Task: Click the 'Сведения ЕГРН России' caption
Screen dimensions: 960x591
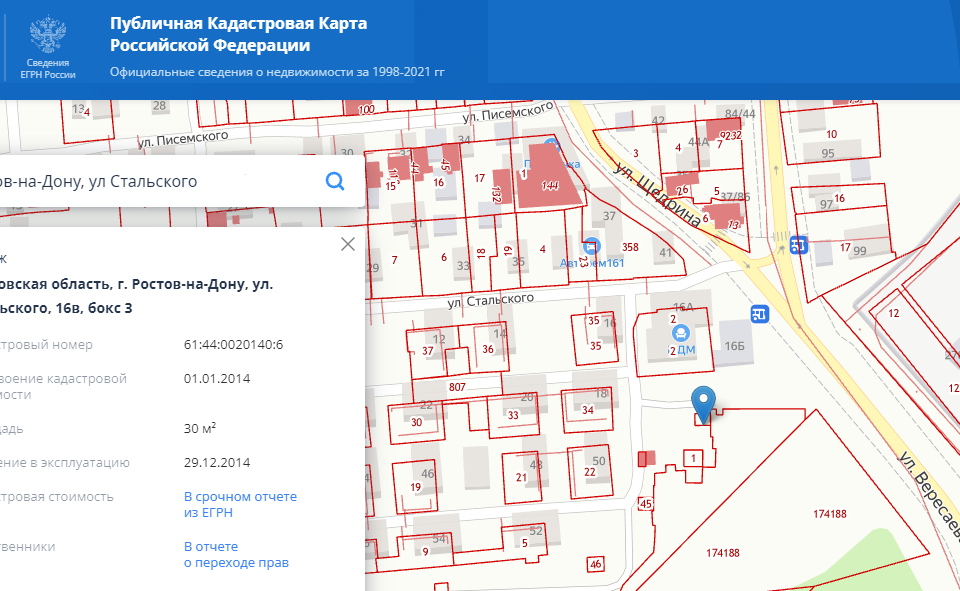Action: (x=48, y=69)
